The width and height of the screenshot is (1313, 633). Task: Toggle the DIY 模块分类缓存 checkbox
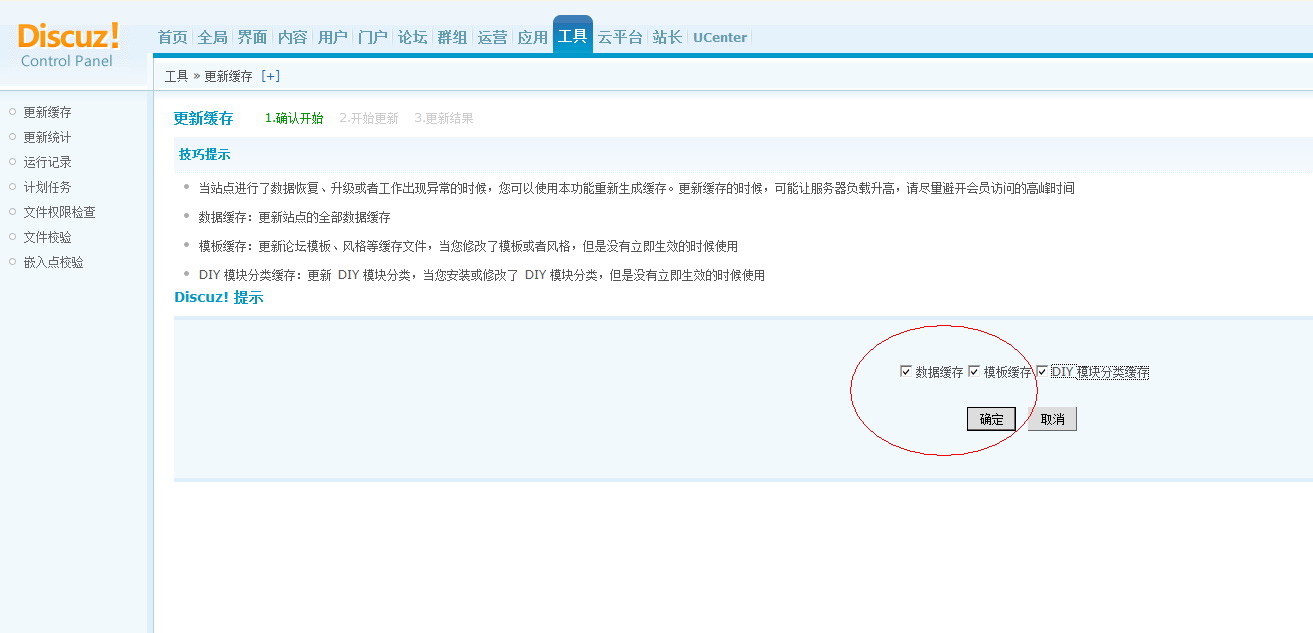coord(1042,371)
